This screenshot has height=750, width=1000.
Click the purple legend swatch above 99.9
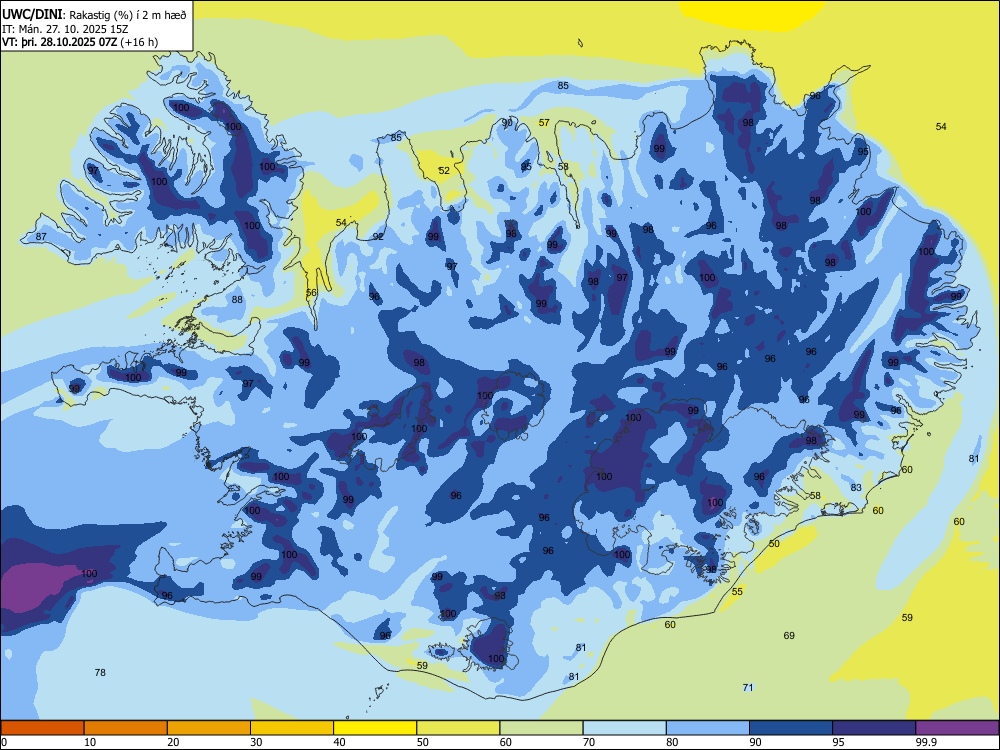[x=957, y=728]
